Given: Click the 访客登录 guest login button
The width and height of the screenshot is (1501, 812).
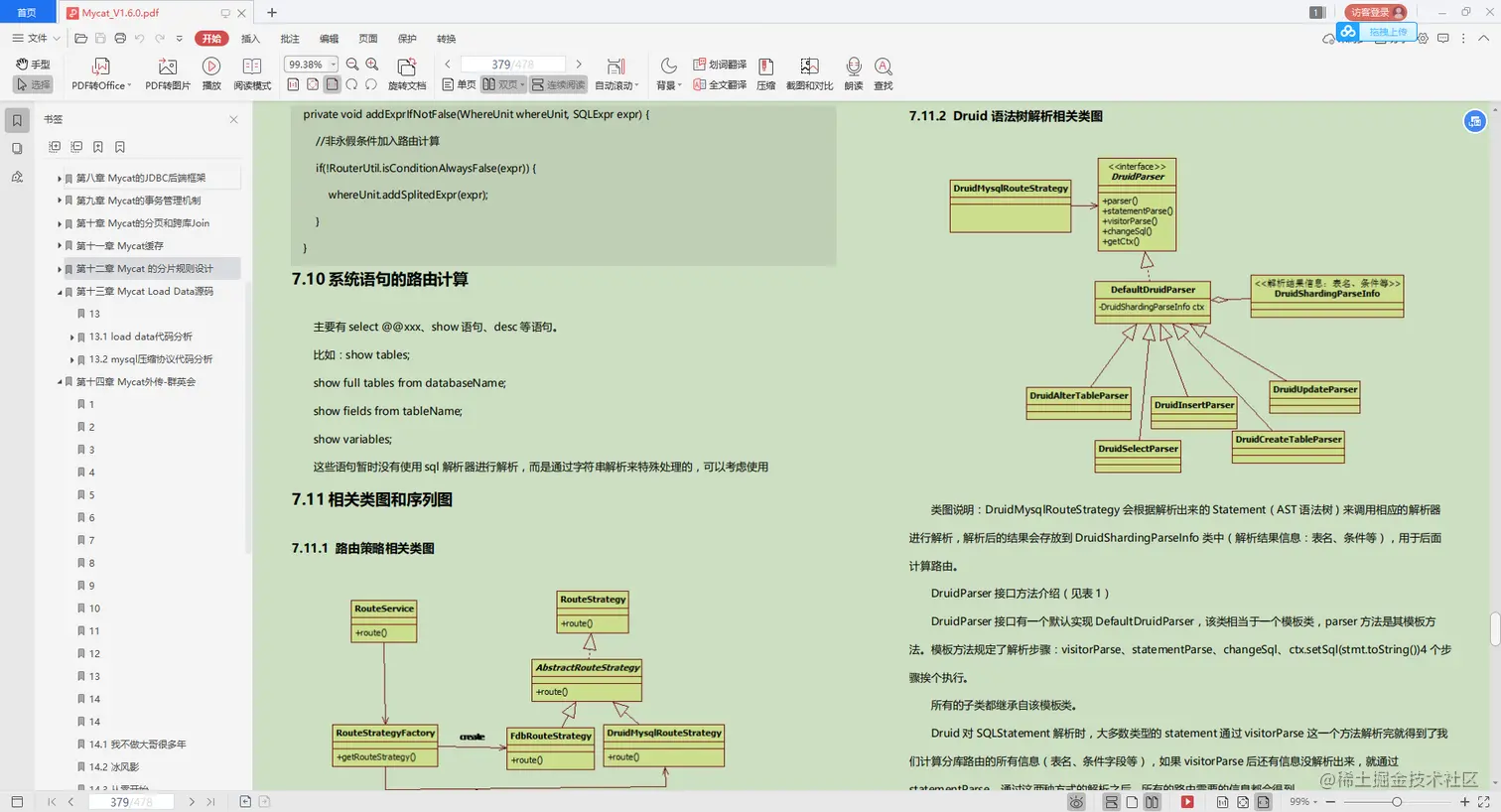Looking at the screenshot, I should [x=1376, y=12].
